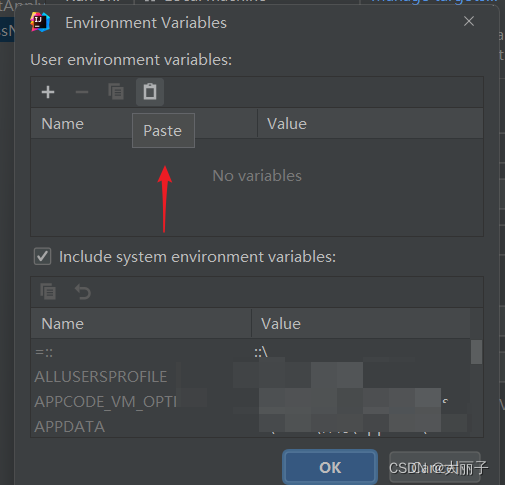Click the system variables list scrollbar thumb
The height and width of the screenshot is (485, 505).
coord(476,352)
